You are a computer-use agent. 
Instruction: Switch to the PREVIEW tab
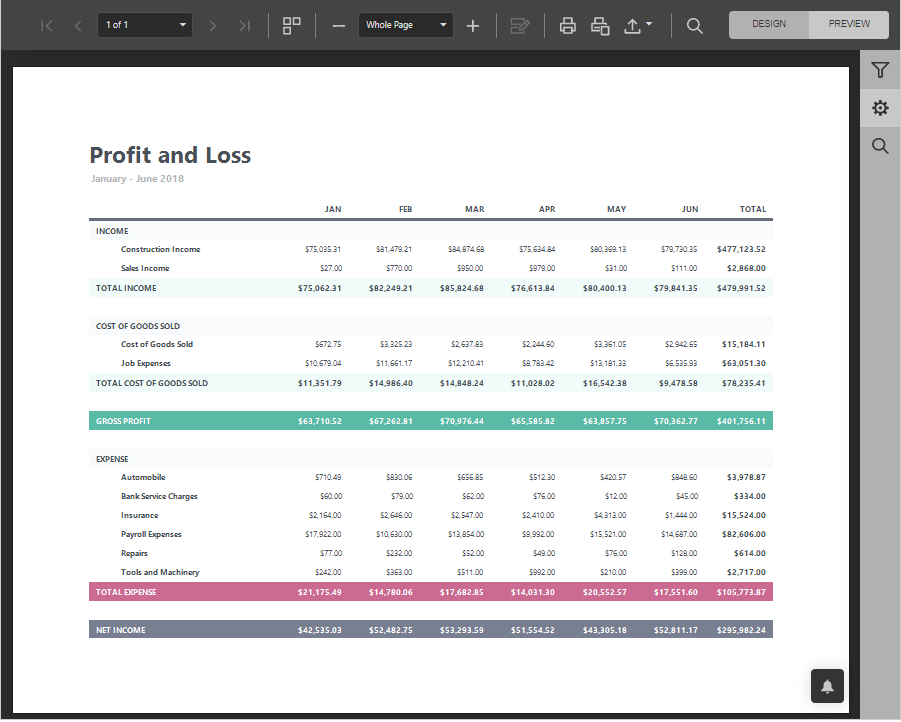click(849, 24)
